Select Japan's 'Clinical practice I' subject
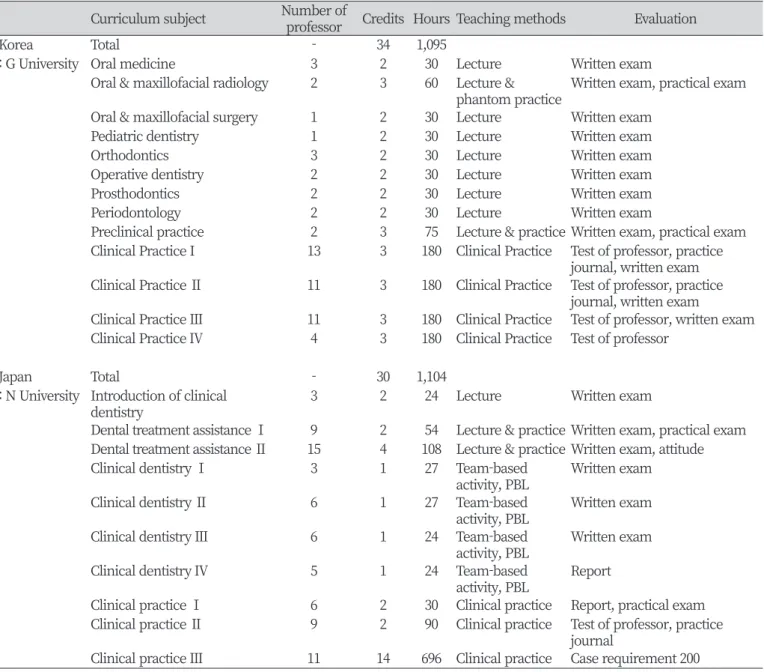The height and width of the screenshot is (672, 764). [145, 606]
